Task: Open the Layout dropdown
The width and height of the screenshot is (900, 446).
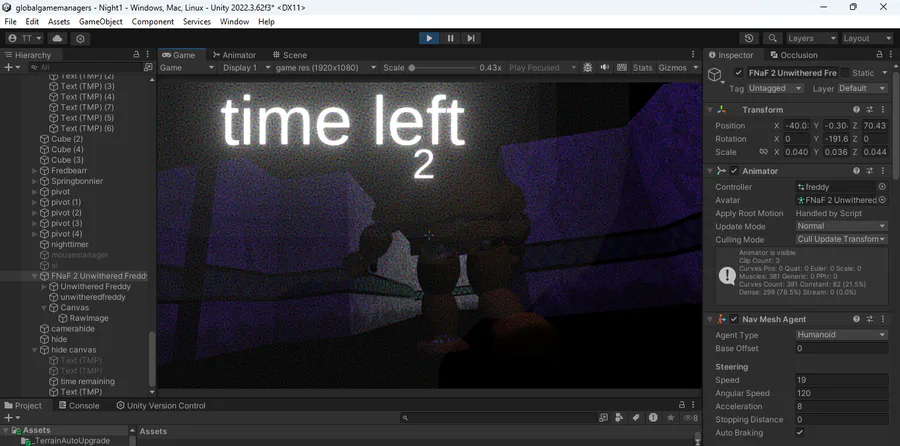Action: tap(867, 38)
